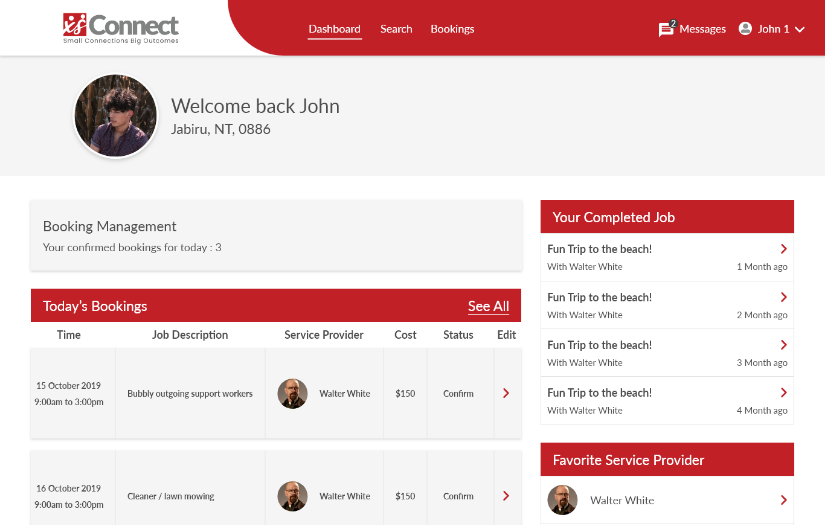This screenshot has height=525, width=825.
Task: Click Walter White name in 16 October booking
Action: tap(345, 496)
